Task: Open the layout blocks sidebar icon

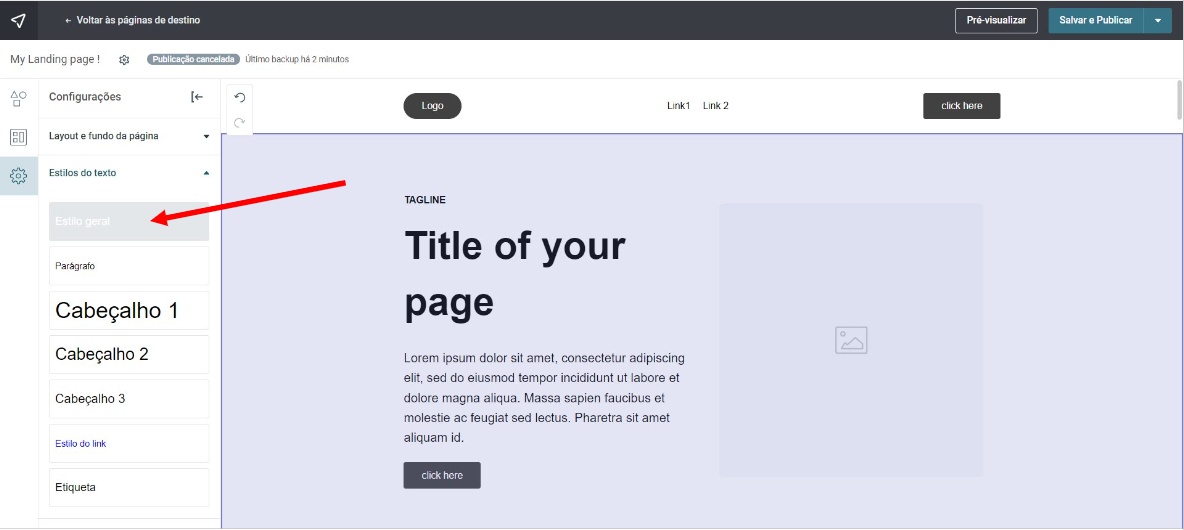Action: tap(19, 137)
